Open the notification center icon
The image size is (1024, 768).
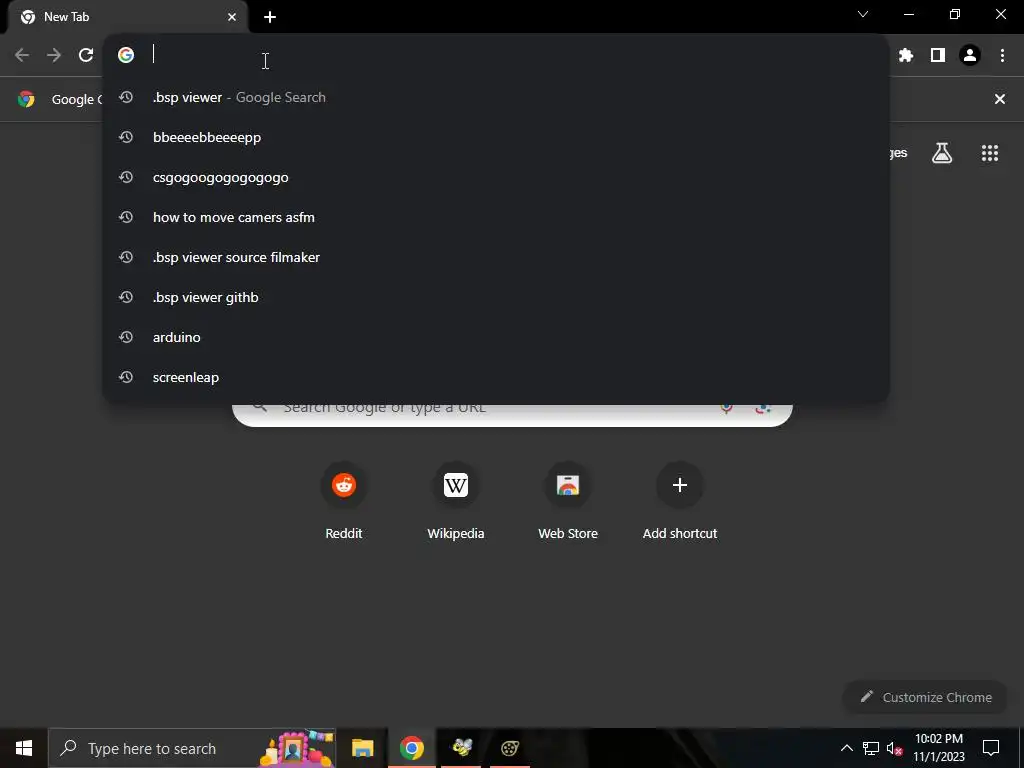click(x=991, y=748)
